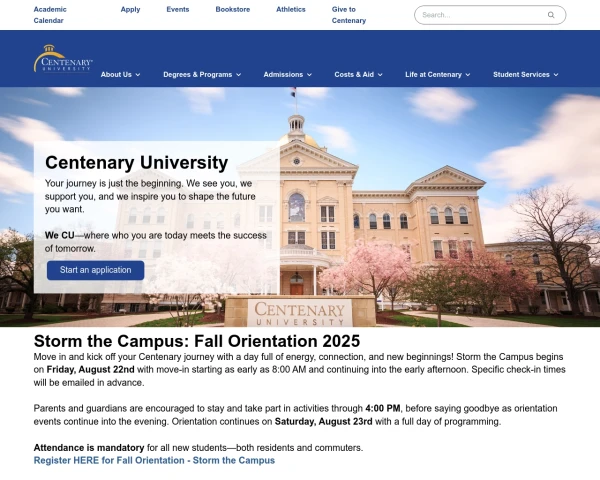Open the Athletics link
600x480 pixels.
[291, 10]
